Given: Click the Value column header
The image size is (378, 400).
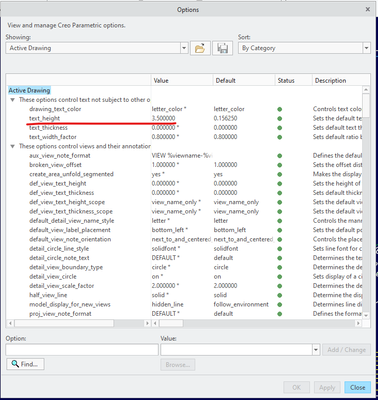Looking at the screenshot, I should click(182, 80).
